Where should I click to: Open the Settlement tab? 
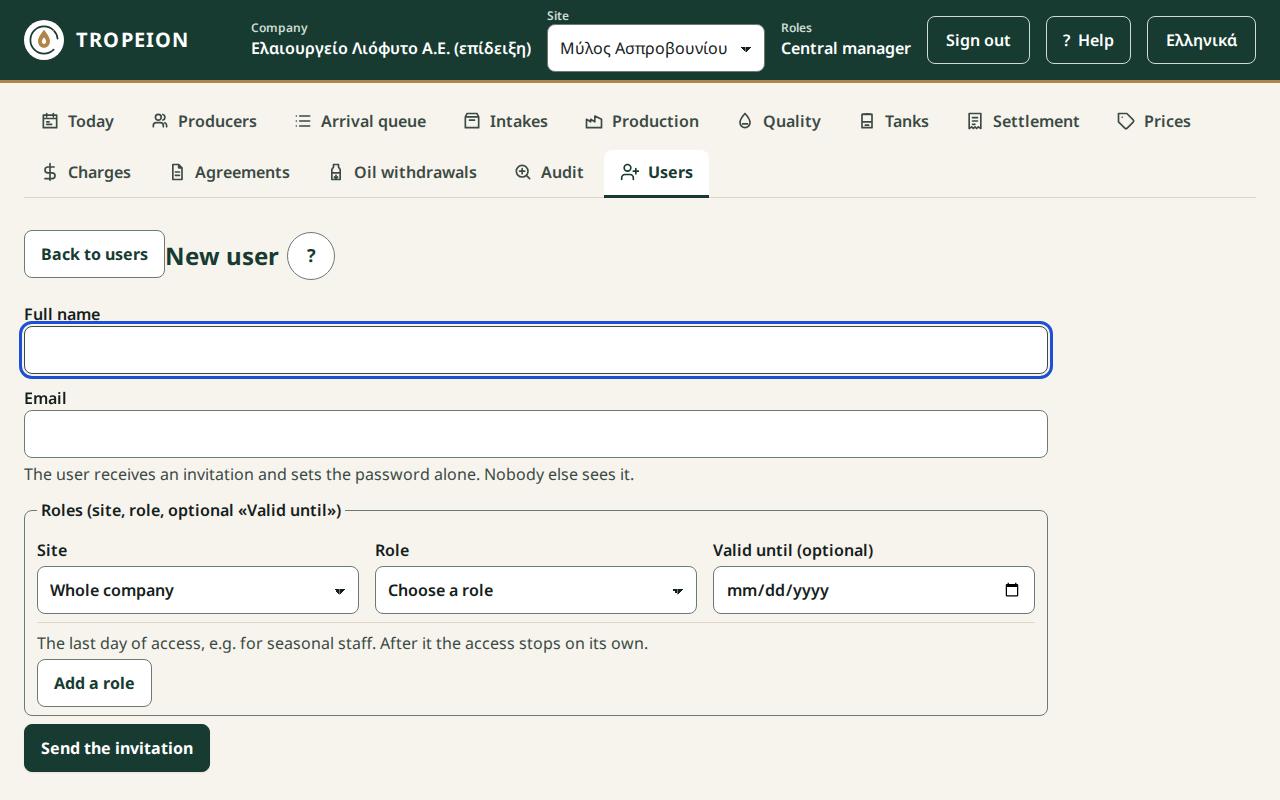coord(1023,121)
